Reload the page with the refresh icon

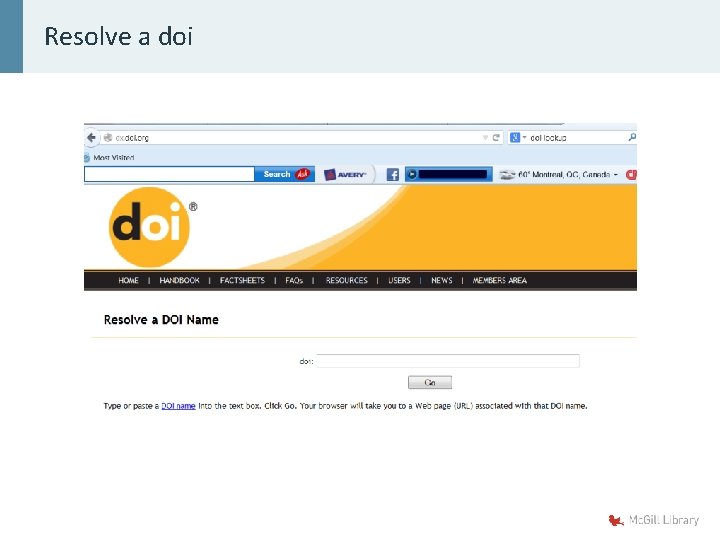click(496, 137)
